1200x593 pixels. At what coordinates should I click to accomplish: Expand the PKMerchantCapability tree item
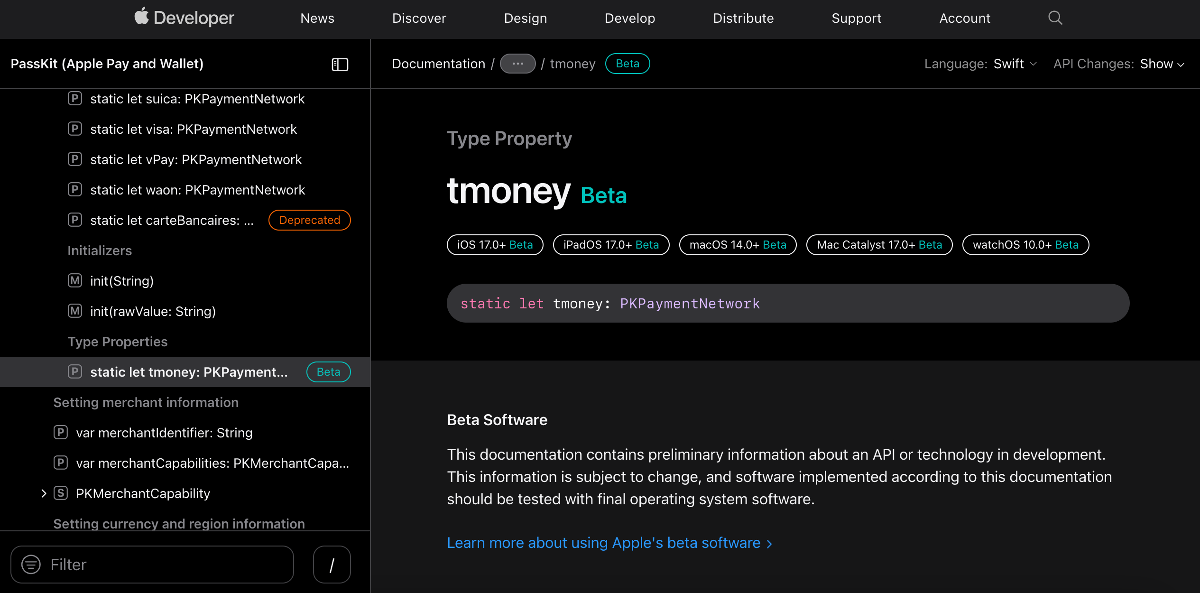44,494
